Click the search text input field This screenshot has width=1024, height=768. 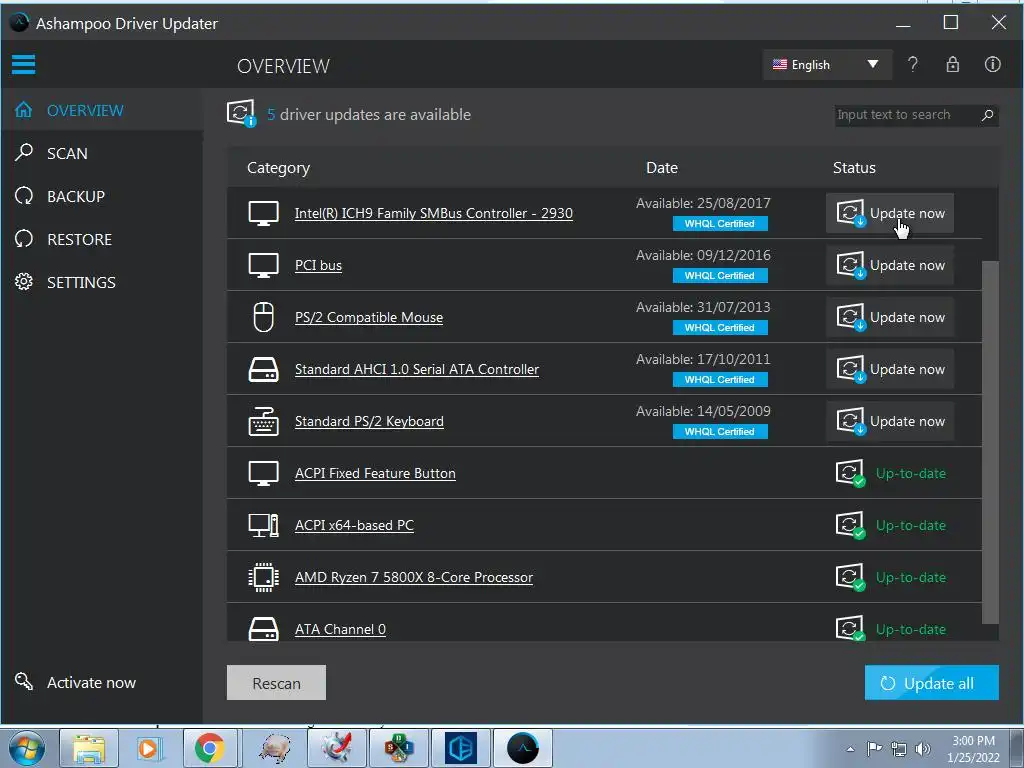pos(908,115)
